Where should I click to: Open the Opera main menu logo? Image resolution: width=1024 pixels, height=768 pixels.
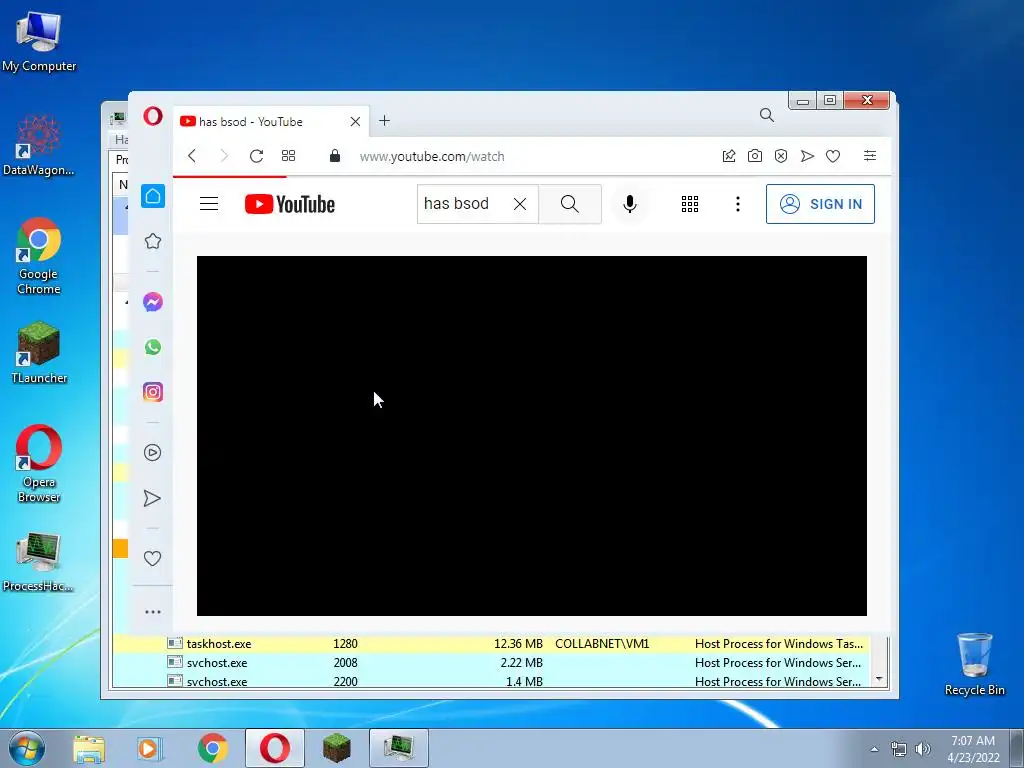[x=153, y=116]
